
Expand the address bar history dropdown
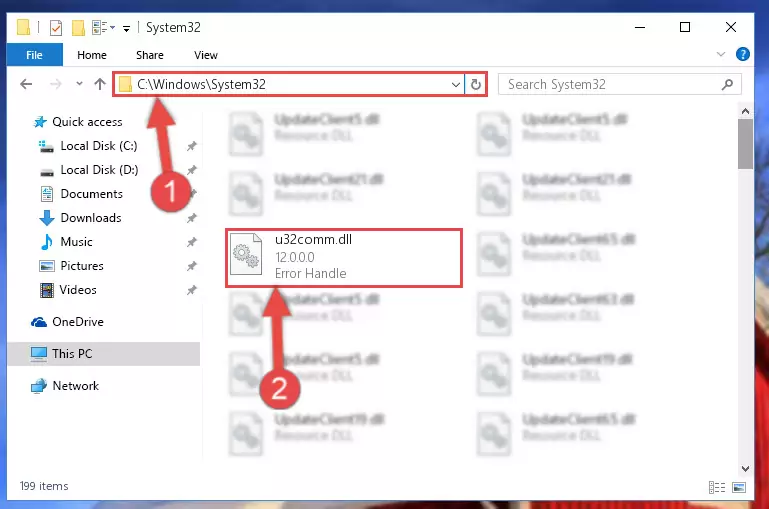pos(456,84)
